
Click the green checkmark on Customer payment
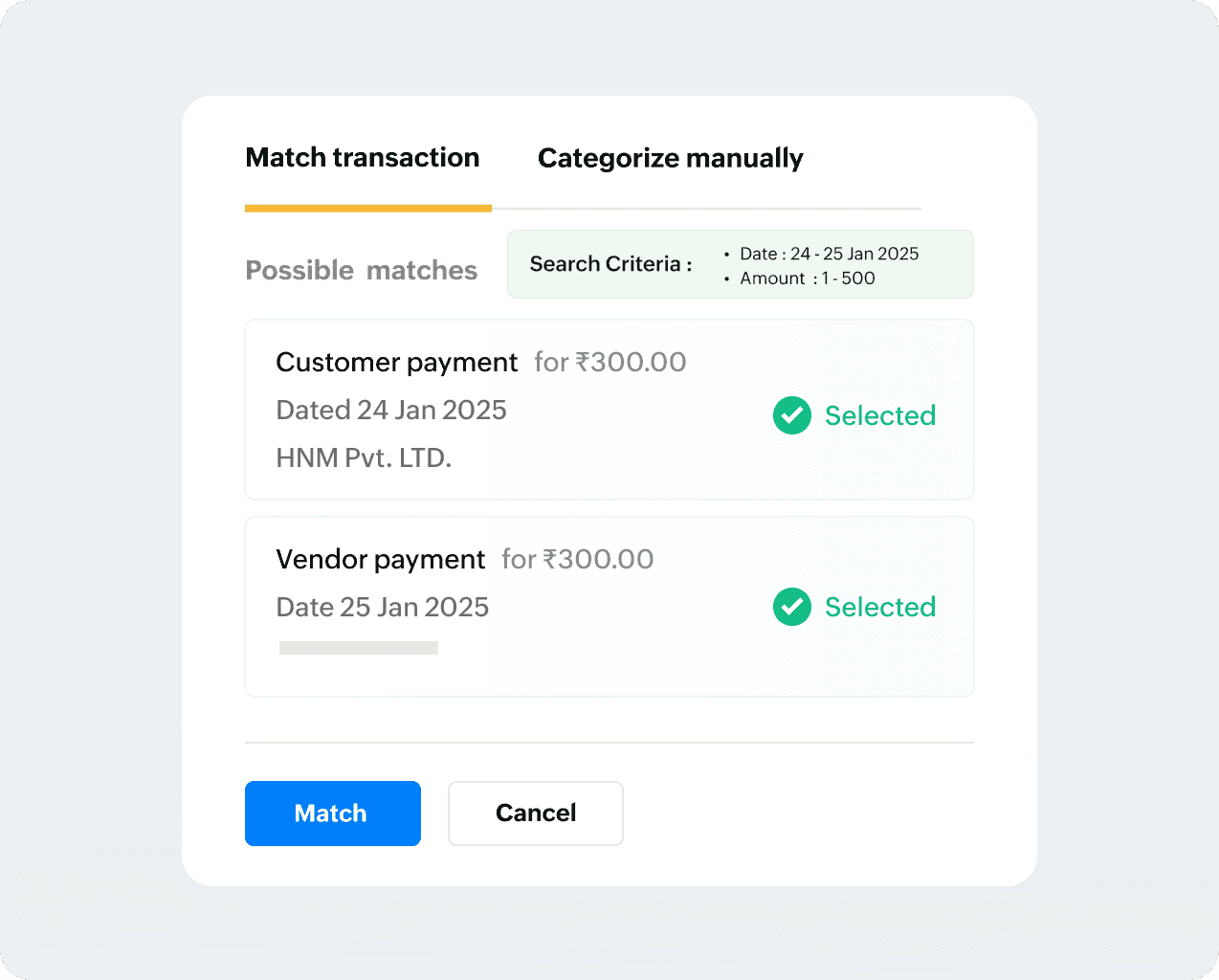tap(791, 415)
